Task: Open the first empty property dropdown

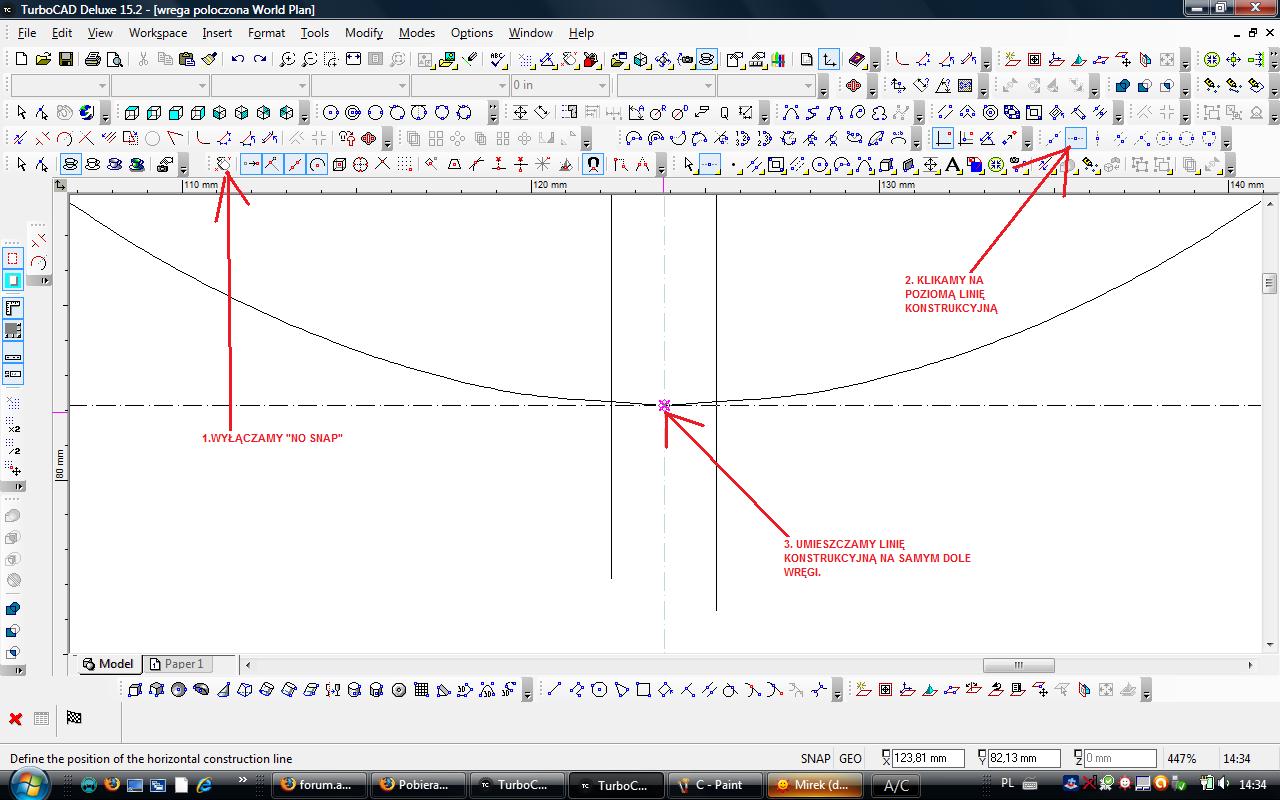Action: tap(59, 86)
